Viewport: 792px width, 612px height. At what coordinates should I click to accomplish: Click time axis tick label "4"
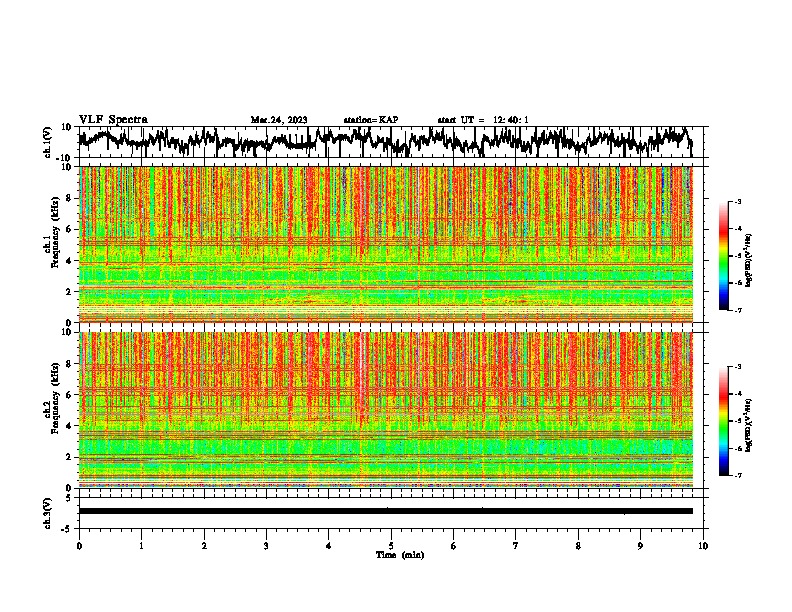click(329, 546)
